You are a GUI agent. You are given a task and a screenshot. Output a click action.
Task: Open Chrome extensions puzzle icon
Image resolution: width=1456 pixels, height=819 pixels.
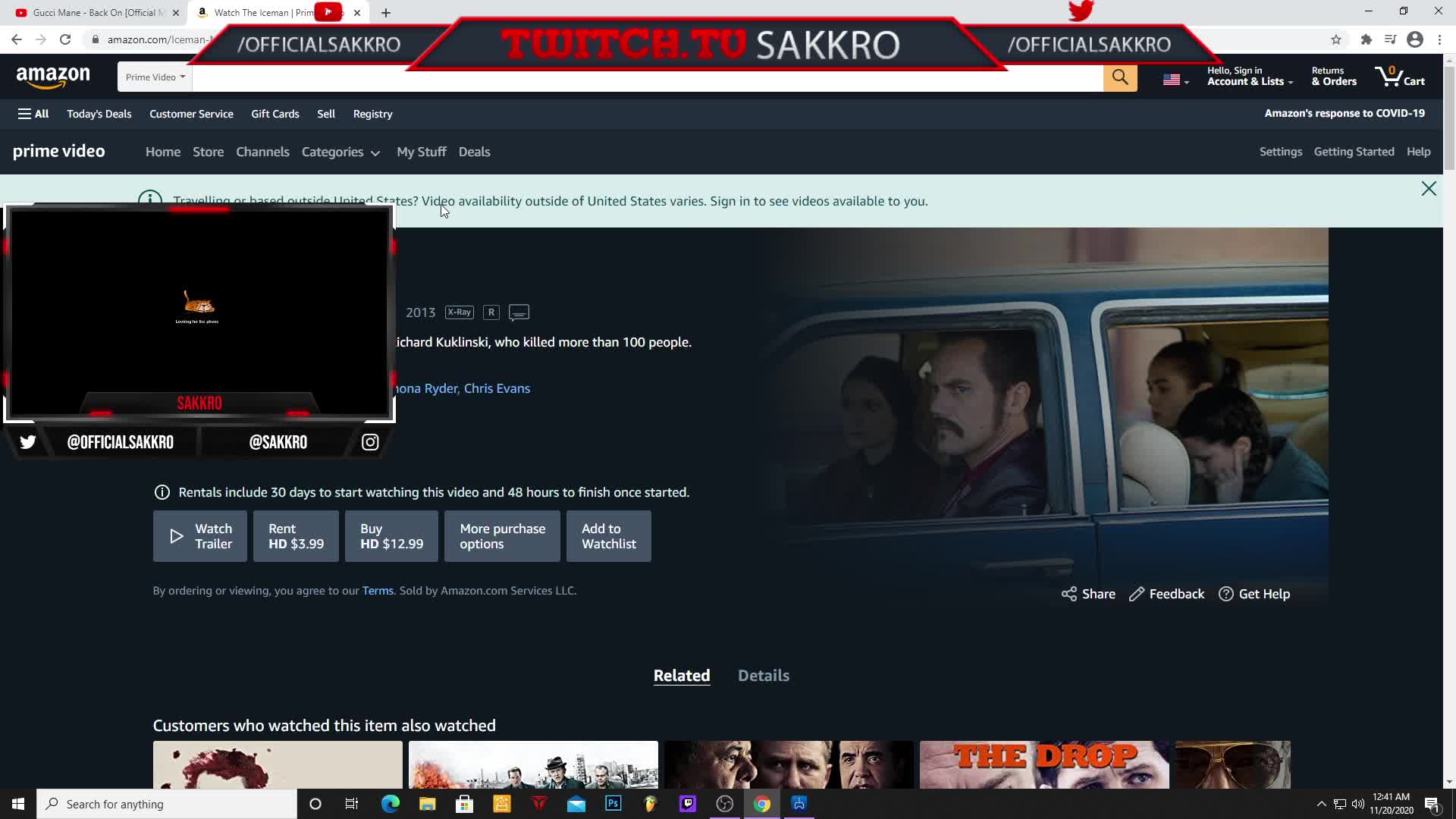pyautogui.click(x=1367, y=39)
